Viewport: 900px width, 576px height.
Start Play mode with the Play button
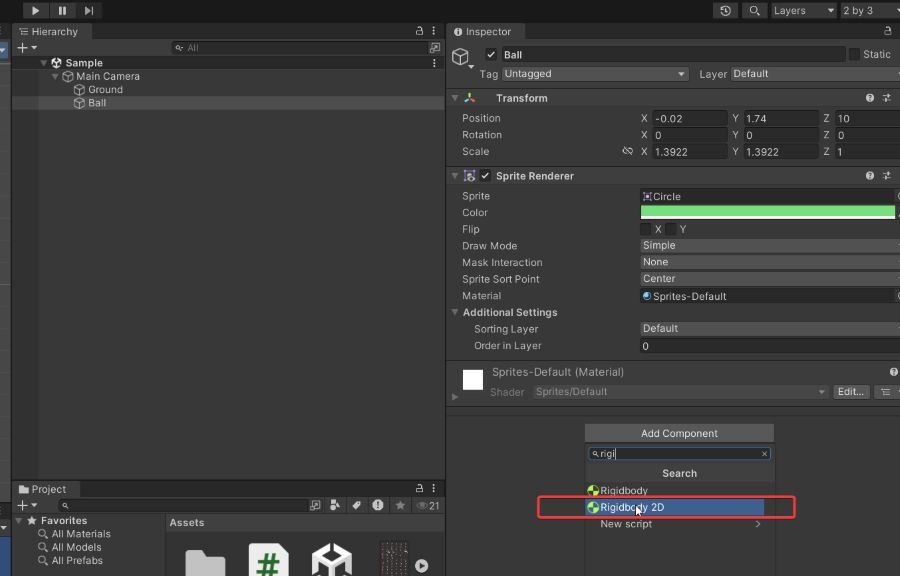35,10
